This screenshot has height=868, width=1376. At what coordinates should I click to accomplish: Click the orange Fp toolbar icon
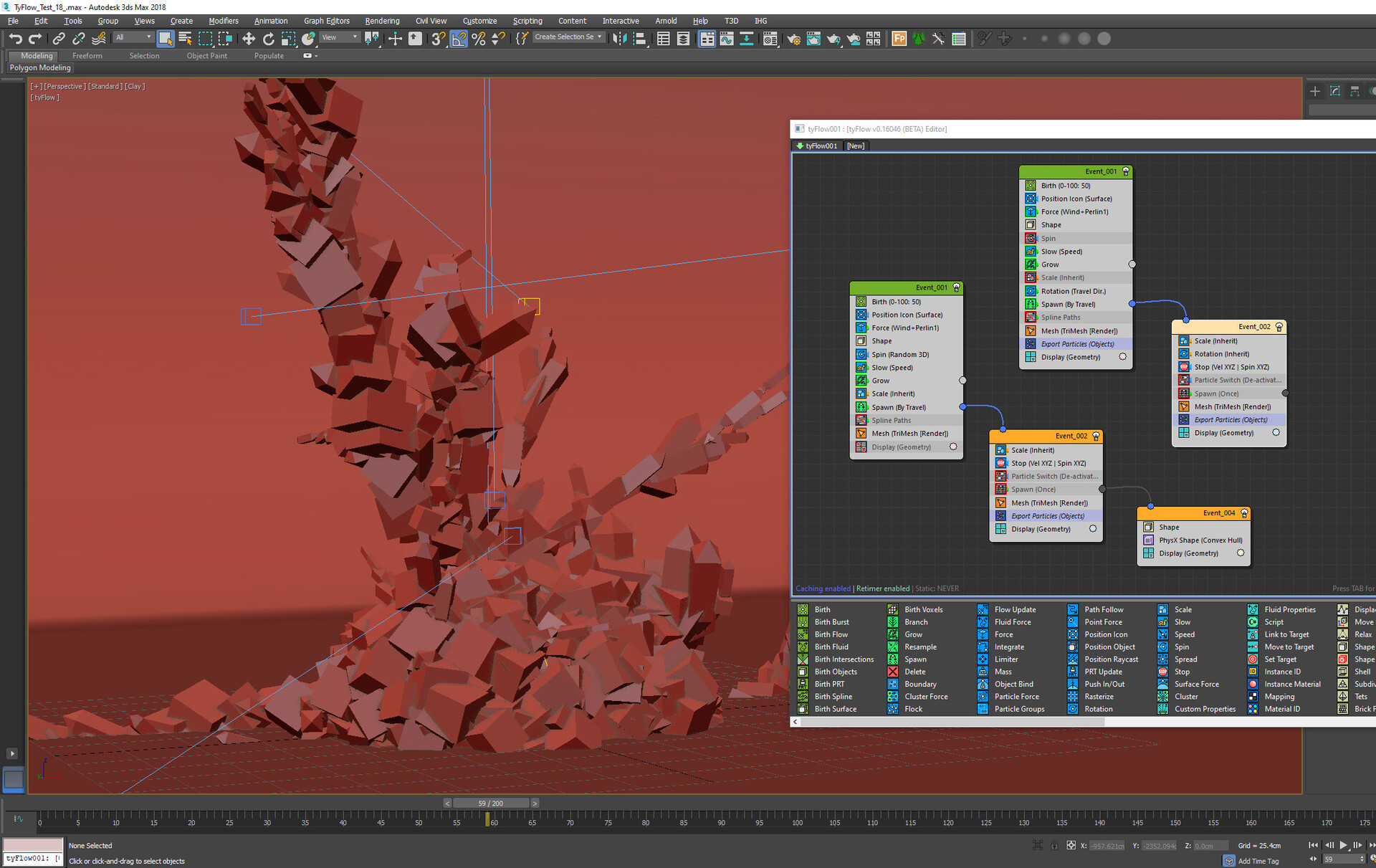click(x=899, y=39)
